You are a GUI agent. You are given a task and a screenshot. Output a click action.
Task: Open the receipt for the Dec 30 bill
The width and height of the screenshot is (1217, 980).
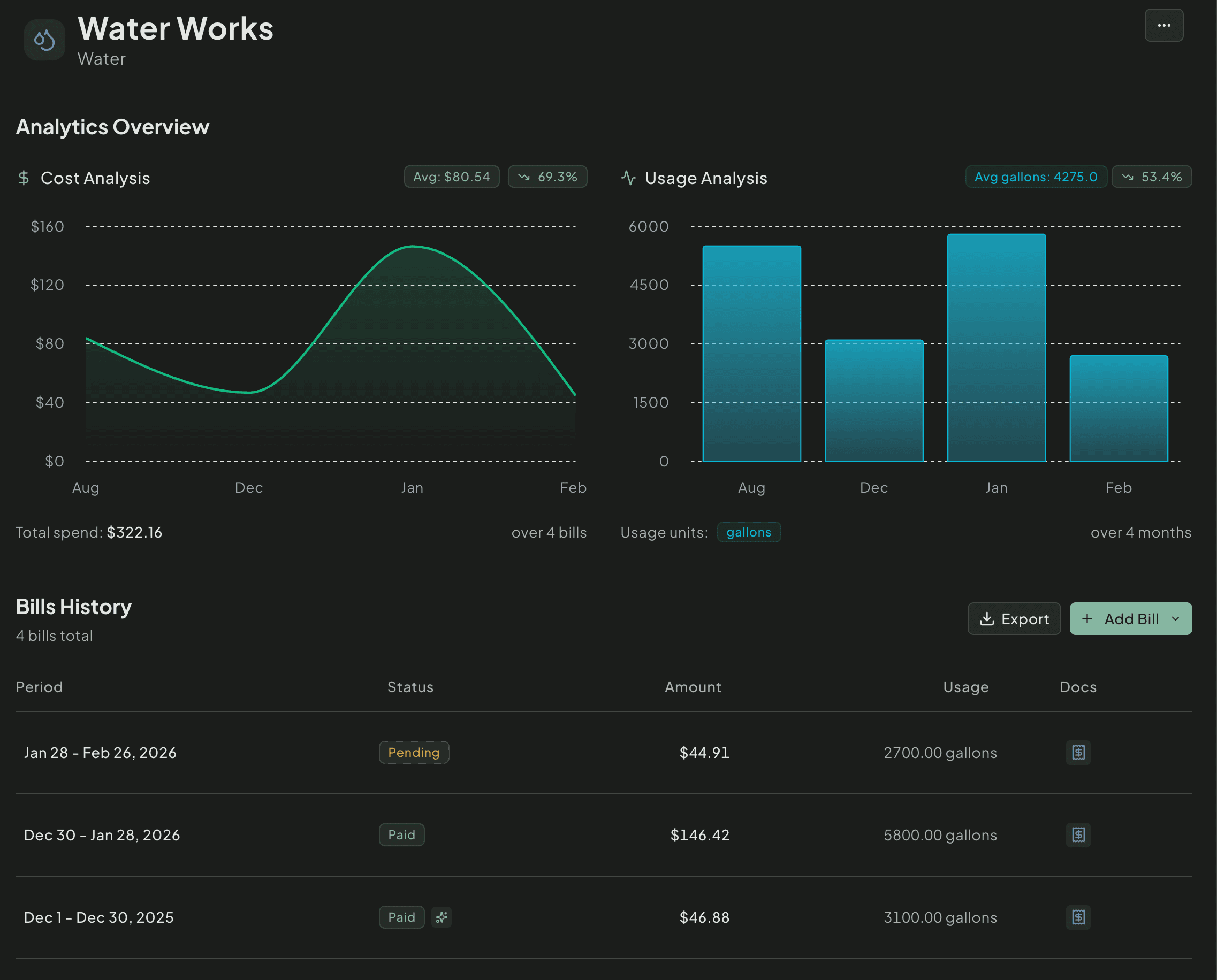pyautogui.click(x=1078, y=835)
